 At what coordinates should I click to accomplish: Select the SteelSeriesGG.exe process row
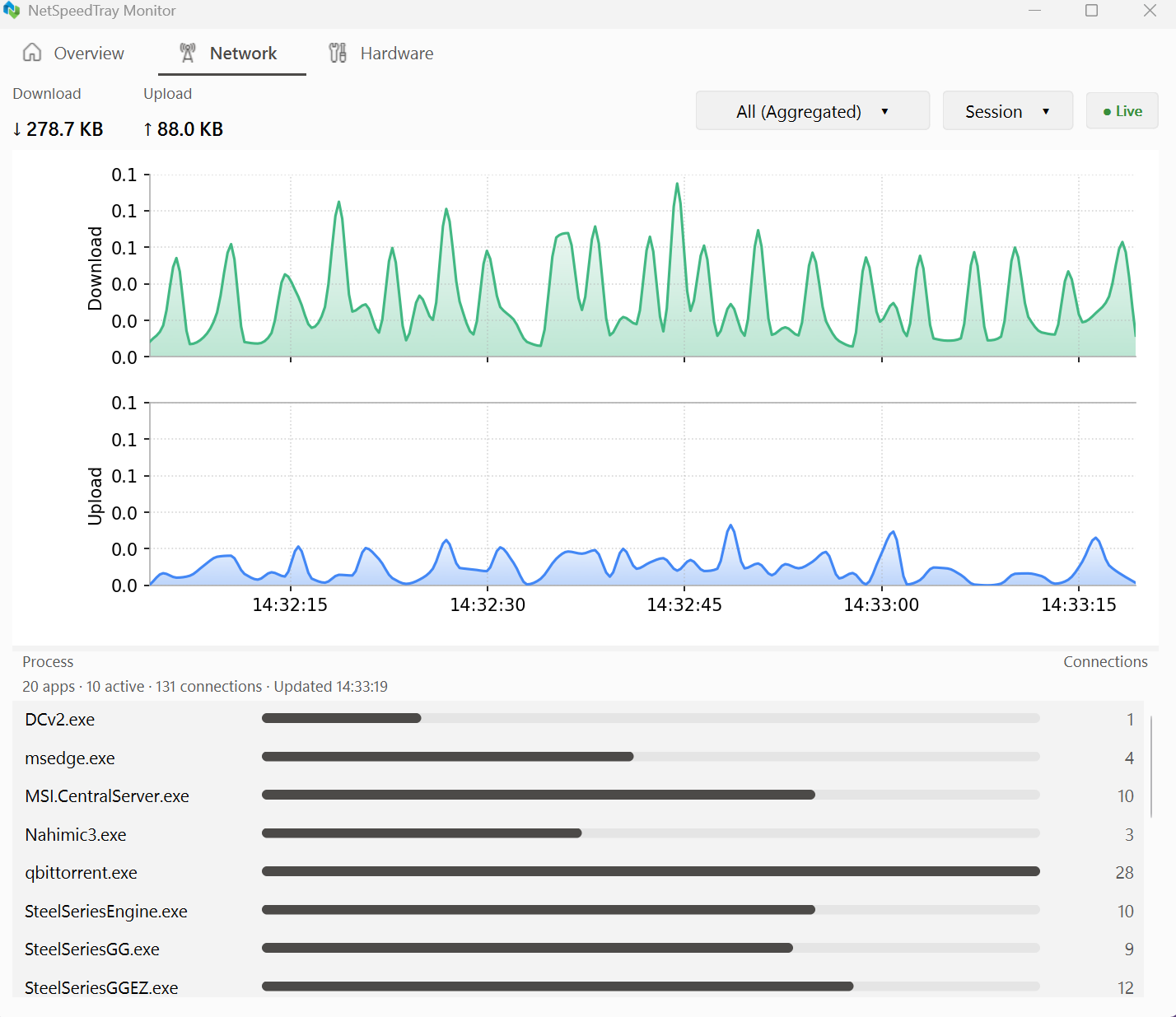[x=580, y=949]
